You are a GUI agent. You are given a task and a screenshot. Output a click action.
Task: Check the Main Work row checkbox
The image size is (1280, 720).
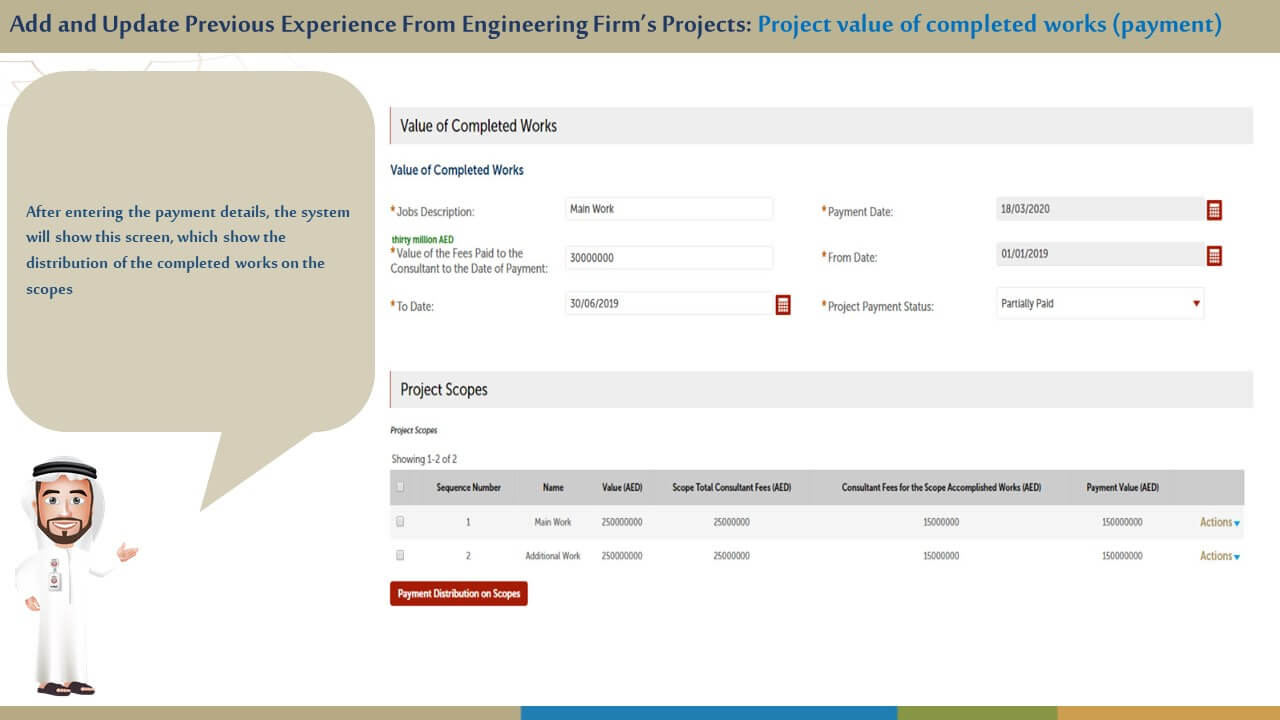pos(401,521)
